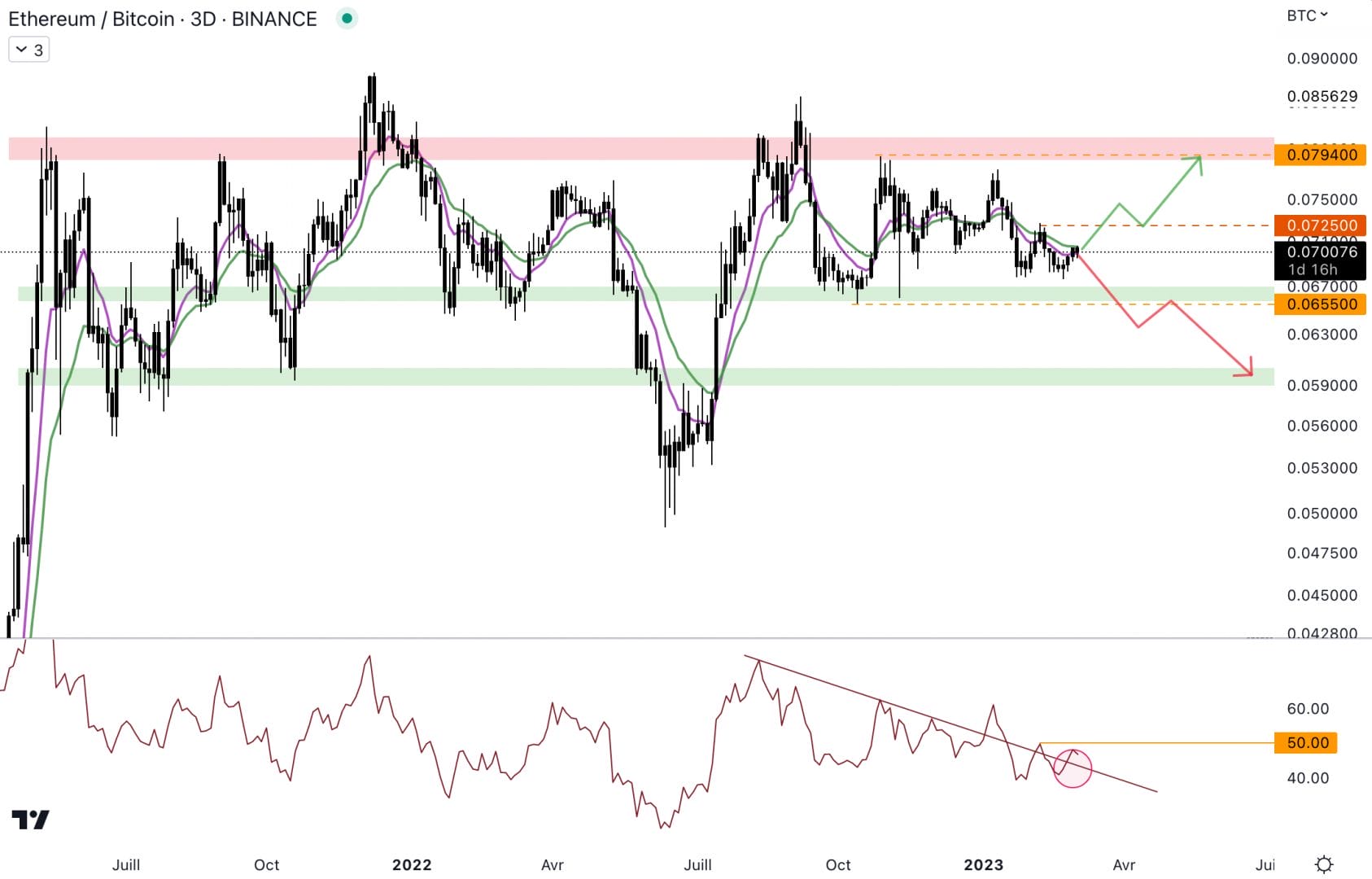Image resolution: width=1372 pixels, height=879 pixels.
Task: Click the 0.065500 support price label
Action: 1321,304
